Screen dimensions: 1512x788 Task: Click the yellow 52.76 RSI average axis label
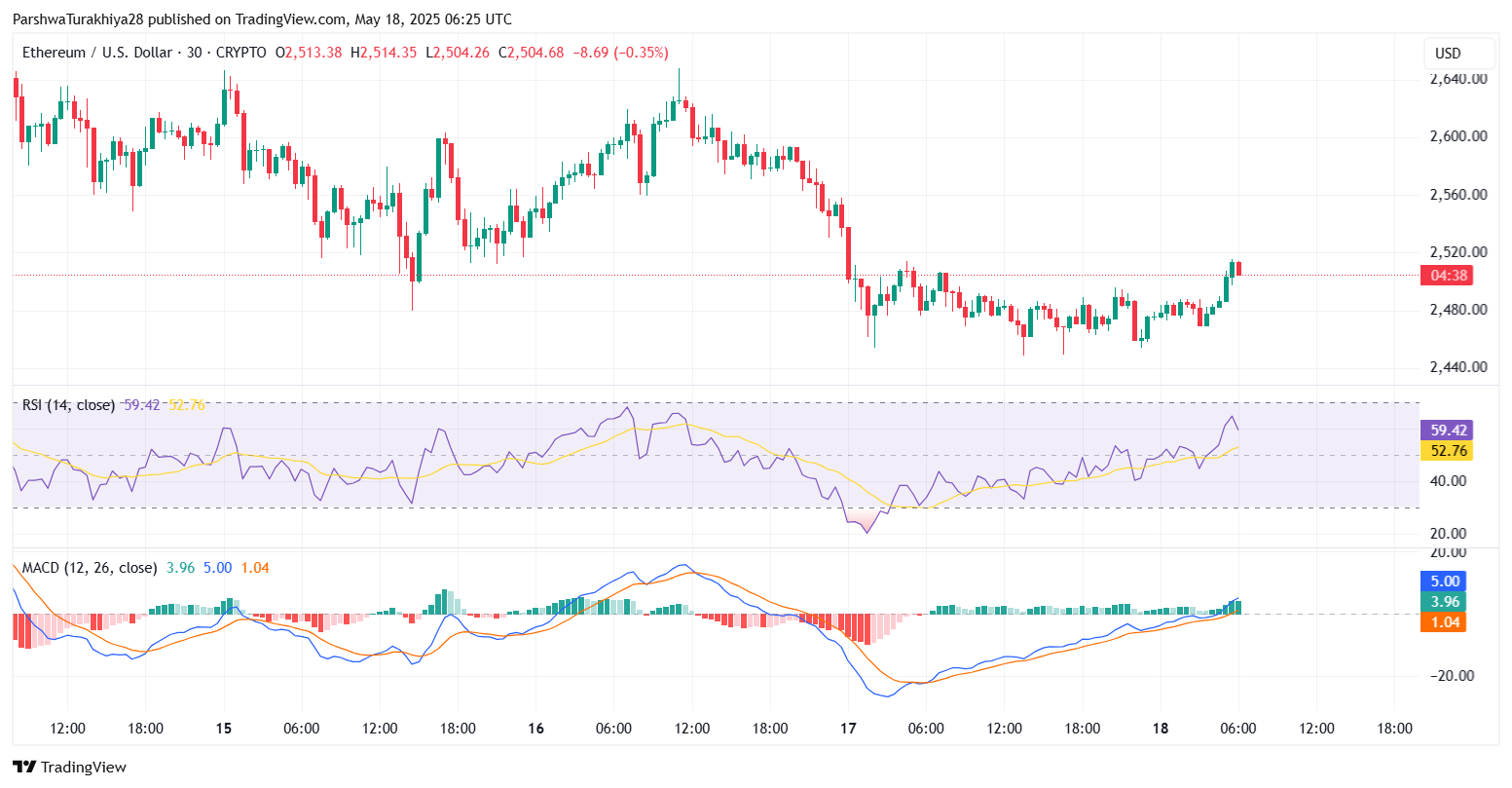click(x=1445, y=450)
